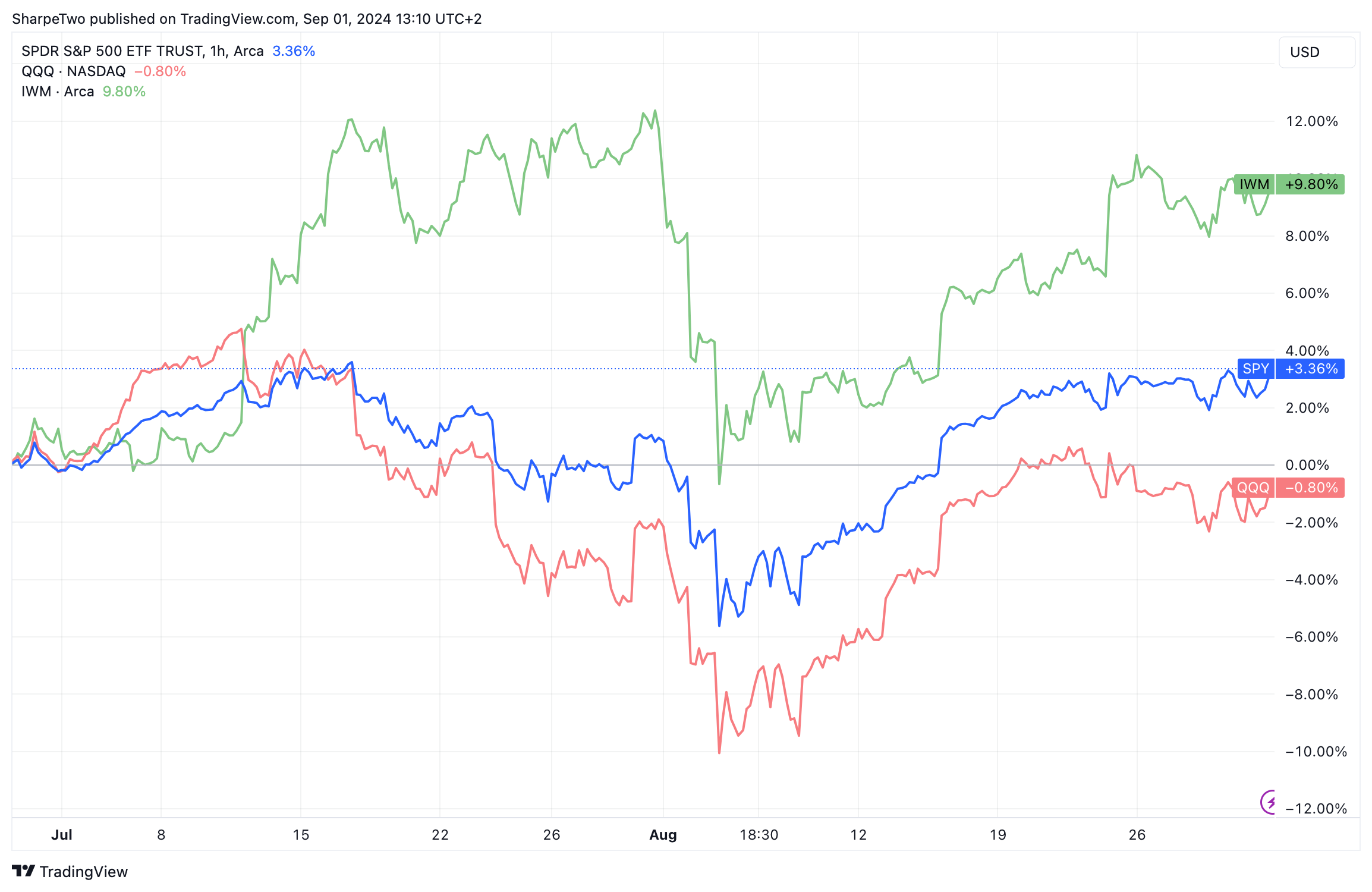Image resolution: width=1372 pixels, height=892 pixels.
Task: Click the purple lightning bolt icon
Action: [1268, 802]
